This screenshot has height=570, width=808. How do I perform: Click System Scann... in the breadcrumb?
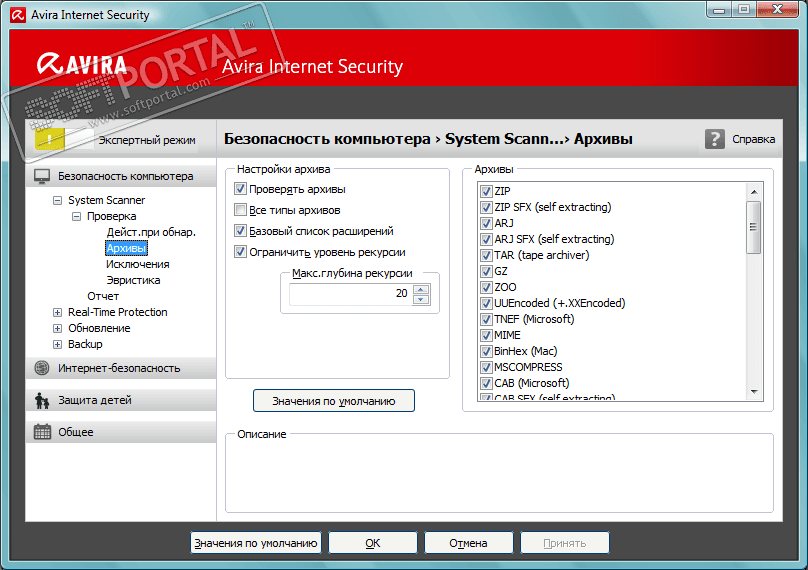[504, 139]
